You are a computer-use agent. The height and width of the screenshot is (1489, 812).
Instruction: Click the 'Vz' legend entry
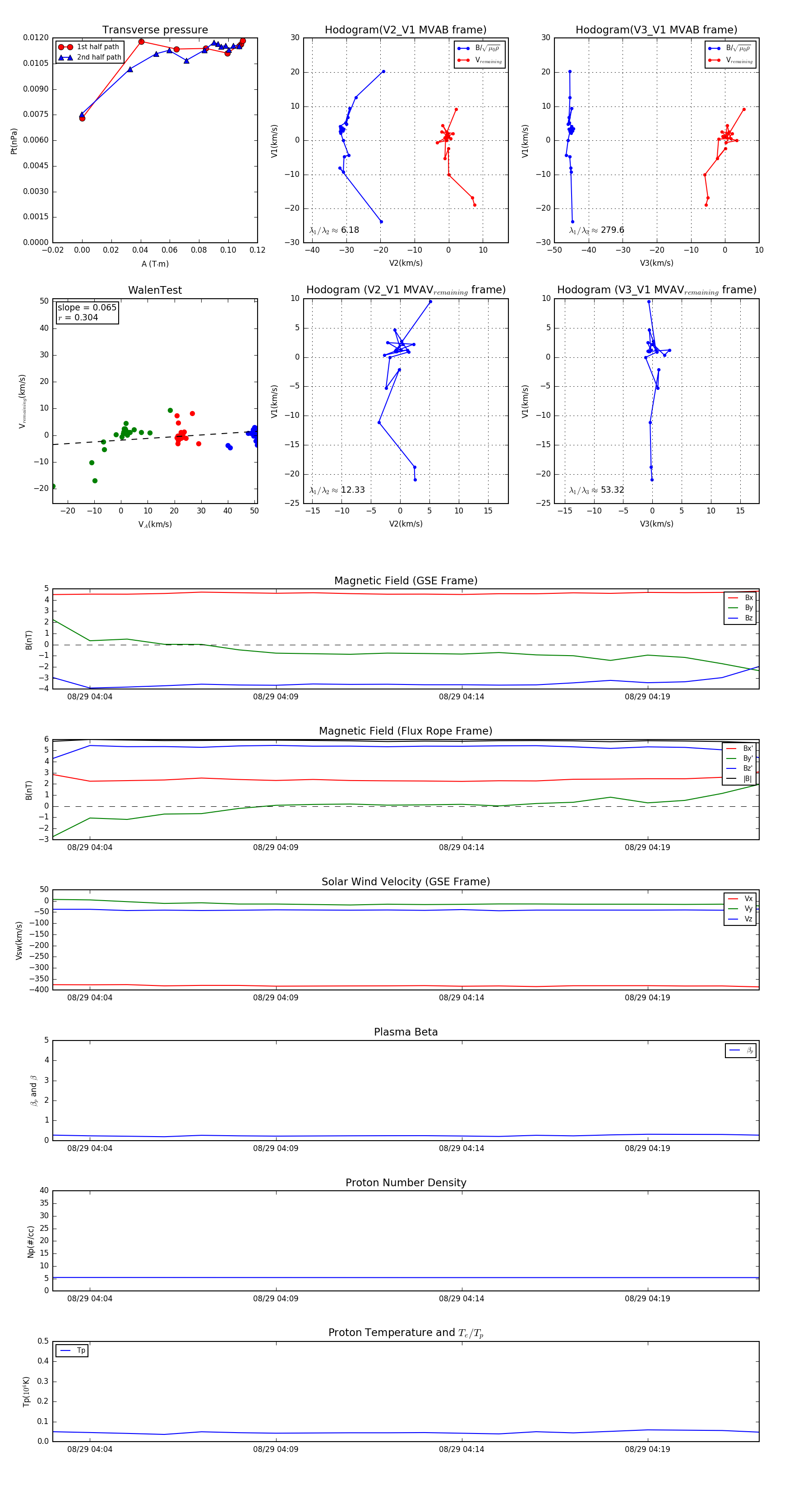pos(740,919)
